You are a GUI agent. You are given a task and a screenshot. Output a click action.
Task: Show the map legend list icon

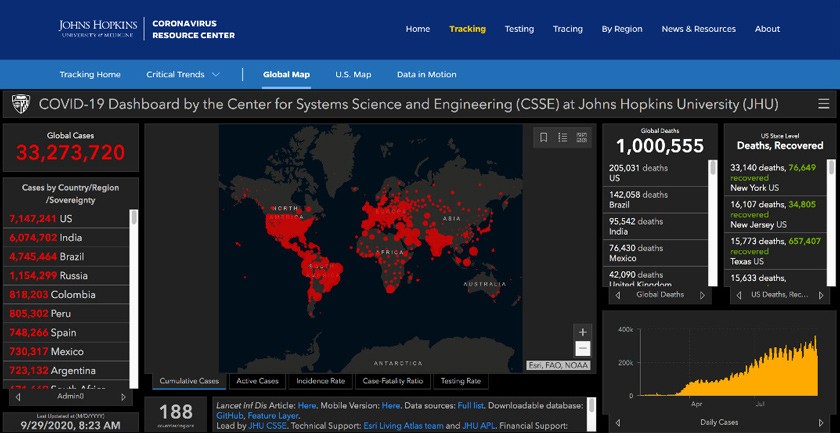562,138
